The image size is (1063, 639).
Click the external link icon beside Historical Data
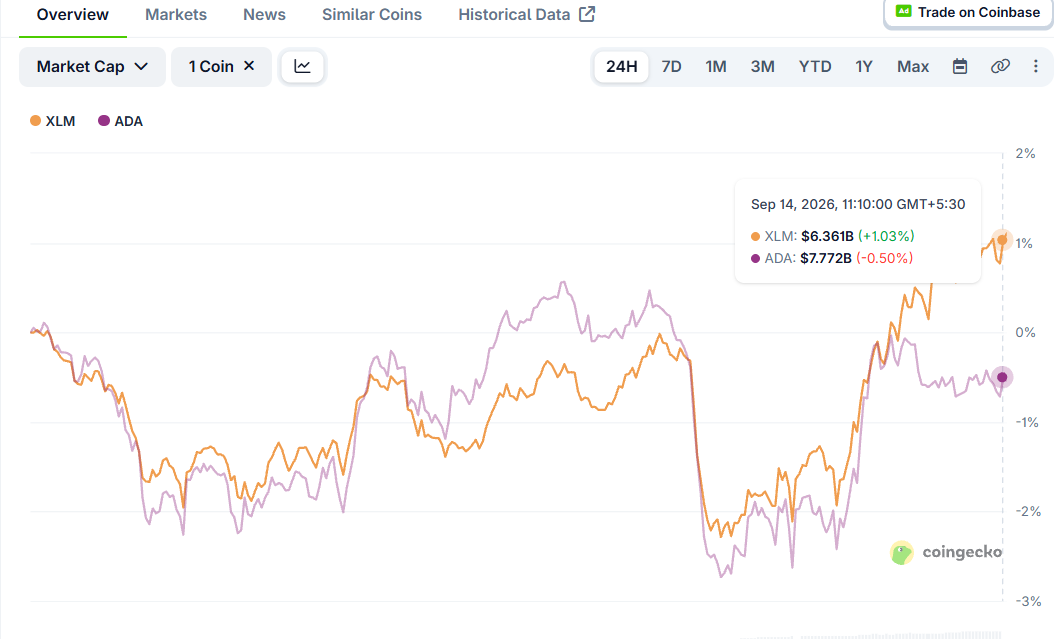click(587, 14)
